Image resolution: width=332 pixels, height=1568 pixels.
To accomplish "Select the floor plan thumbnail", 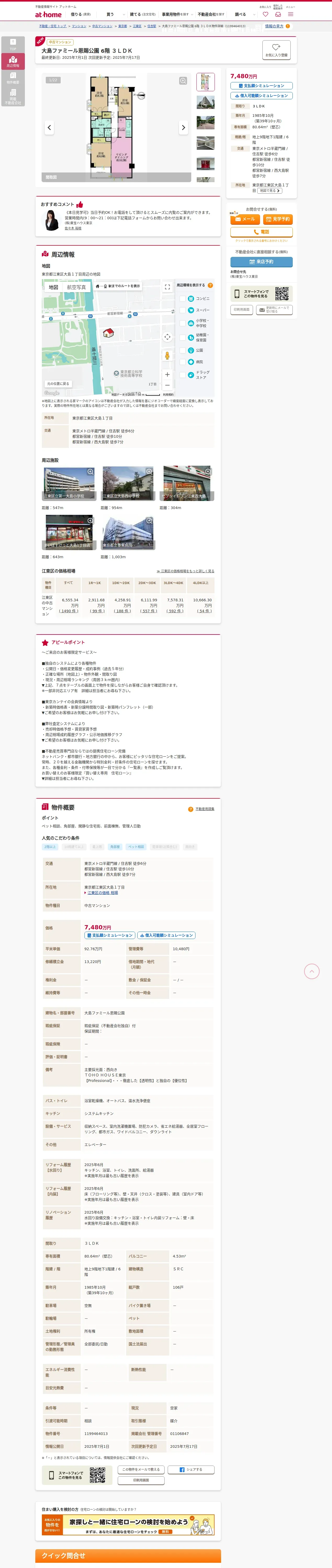I will tap(205, 82).
